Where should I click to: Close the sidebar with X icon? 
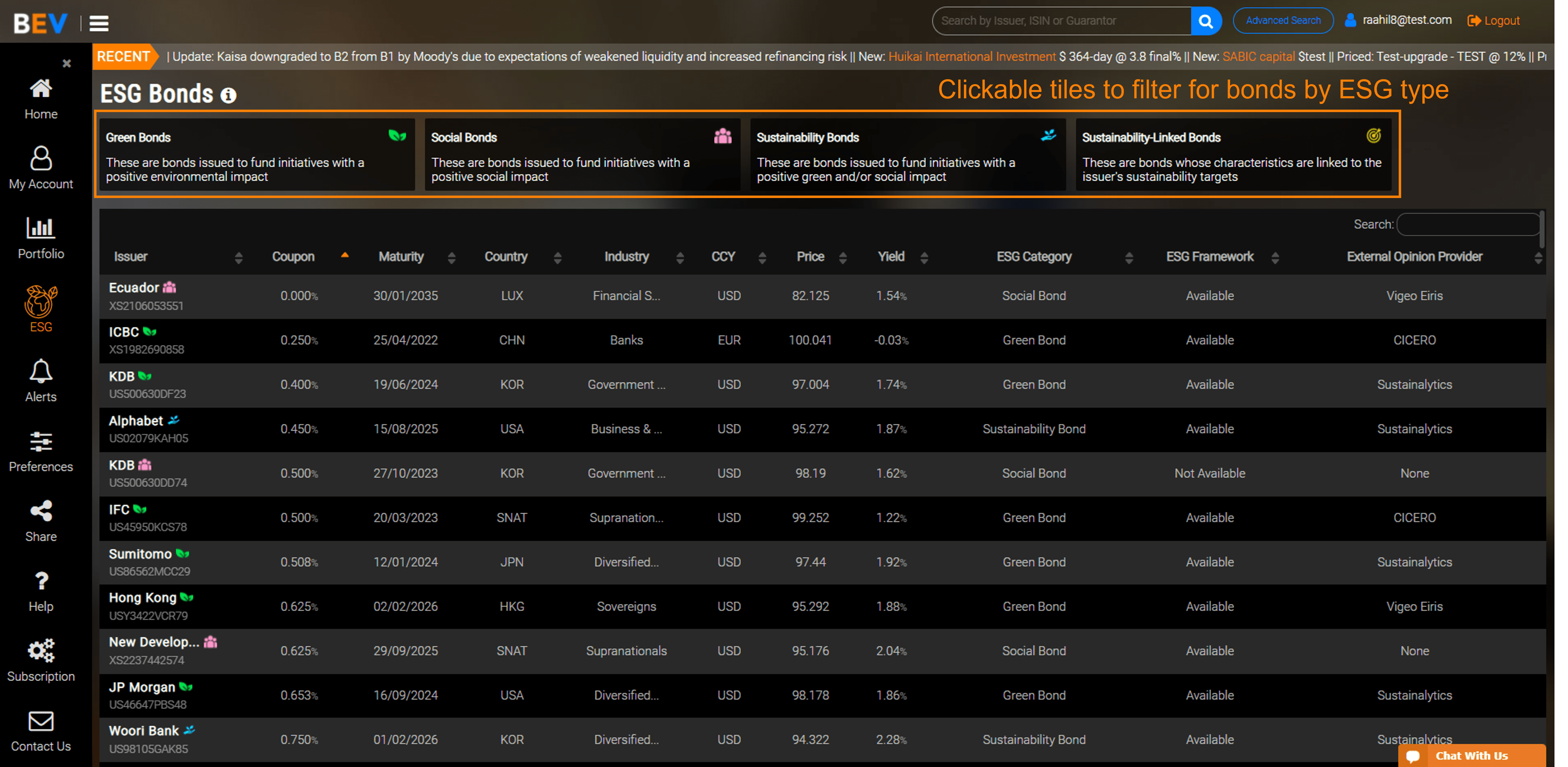click(x=67, y=63)
